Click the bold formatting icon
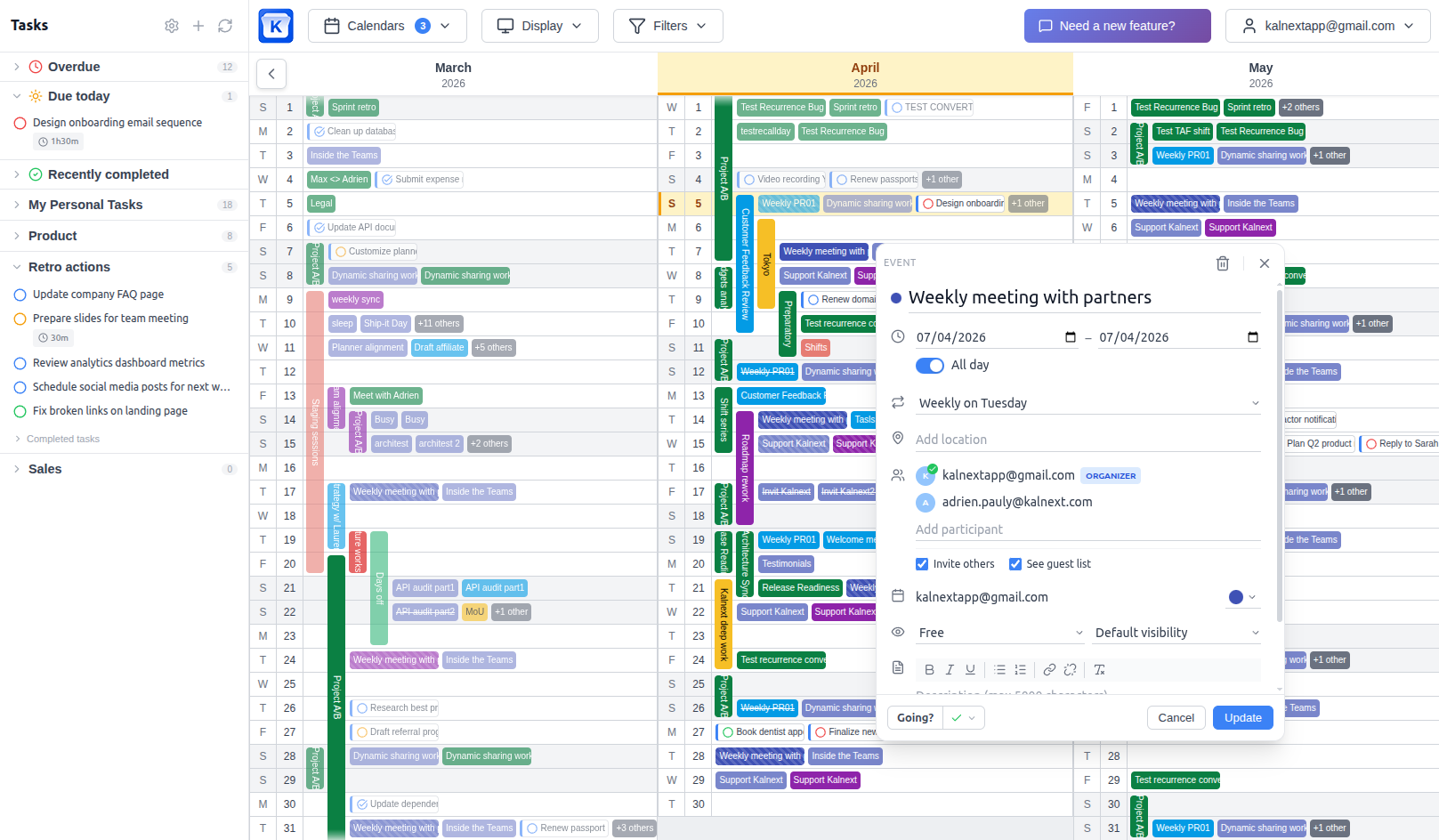The width and height of the screenshot is (1439, 840). (x=929, y=670)
